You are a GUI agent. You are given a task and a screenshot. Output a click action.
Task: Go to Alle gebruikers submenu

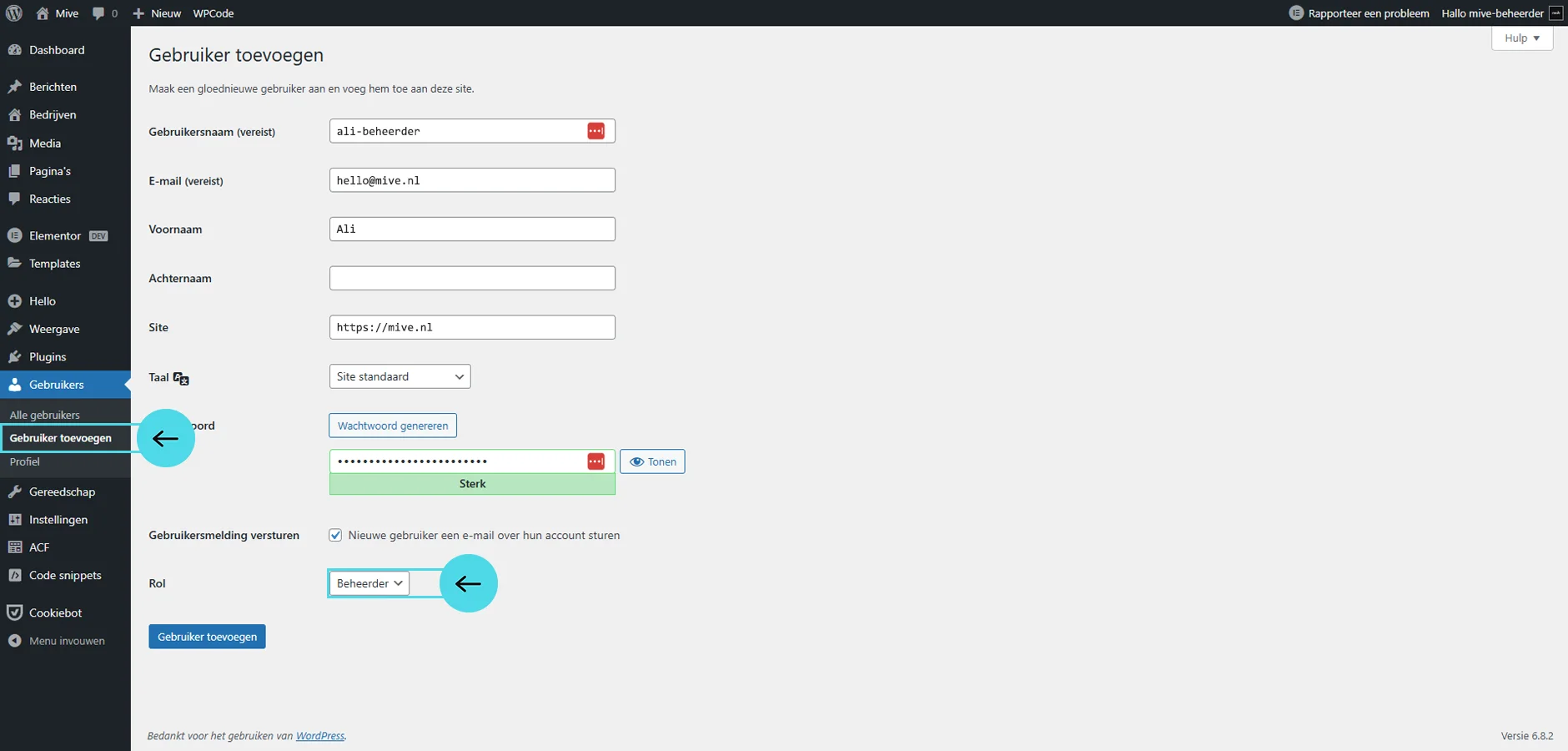point(45,415)
